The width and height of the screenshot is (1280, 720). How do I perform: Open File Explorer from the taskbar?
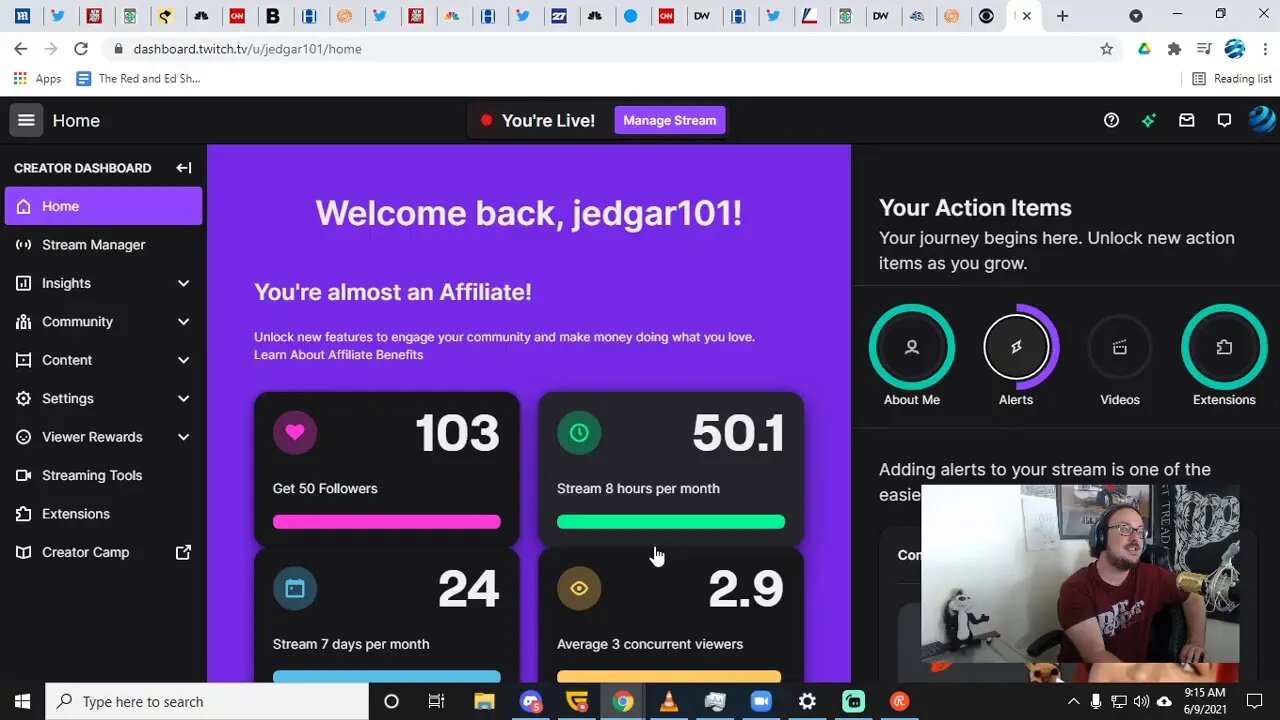tap(484, 702)
